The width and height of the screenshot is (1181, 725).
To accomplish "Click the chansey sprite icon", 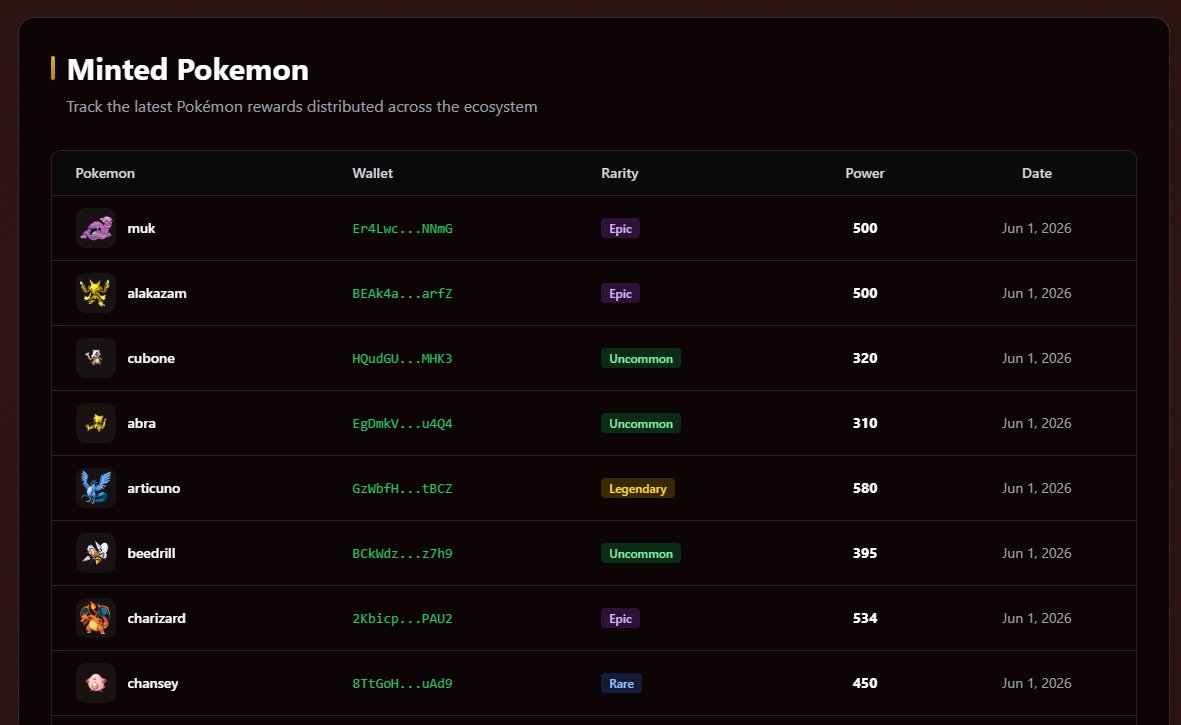I will (96, 683).
